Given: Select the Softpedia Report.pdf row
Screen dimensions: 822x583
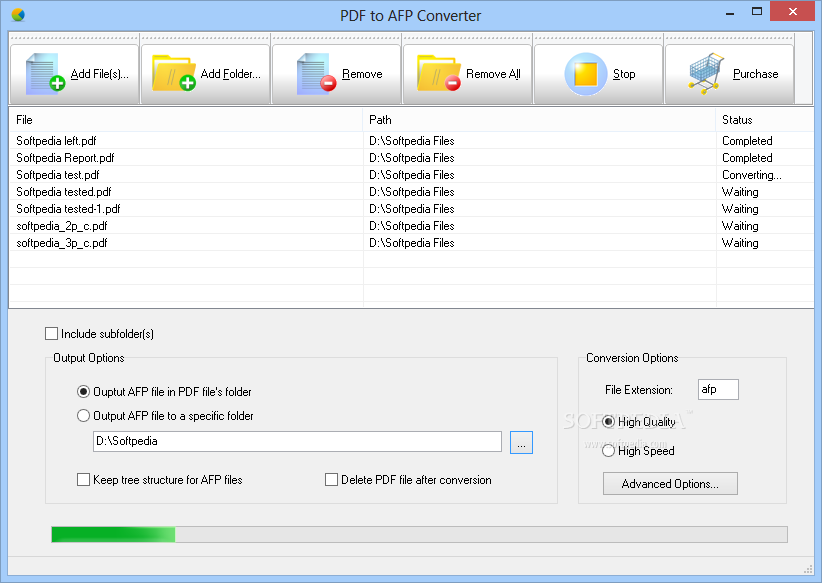Looking at the screenshot, I should [412, 158].
